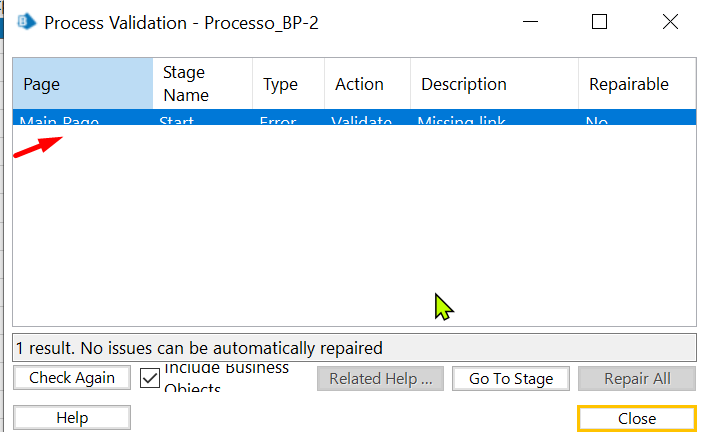Screen dimensions: 704x432
Task: Close the window using the title bar X
Action: pyautogui.click(x=670, y=22)
